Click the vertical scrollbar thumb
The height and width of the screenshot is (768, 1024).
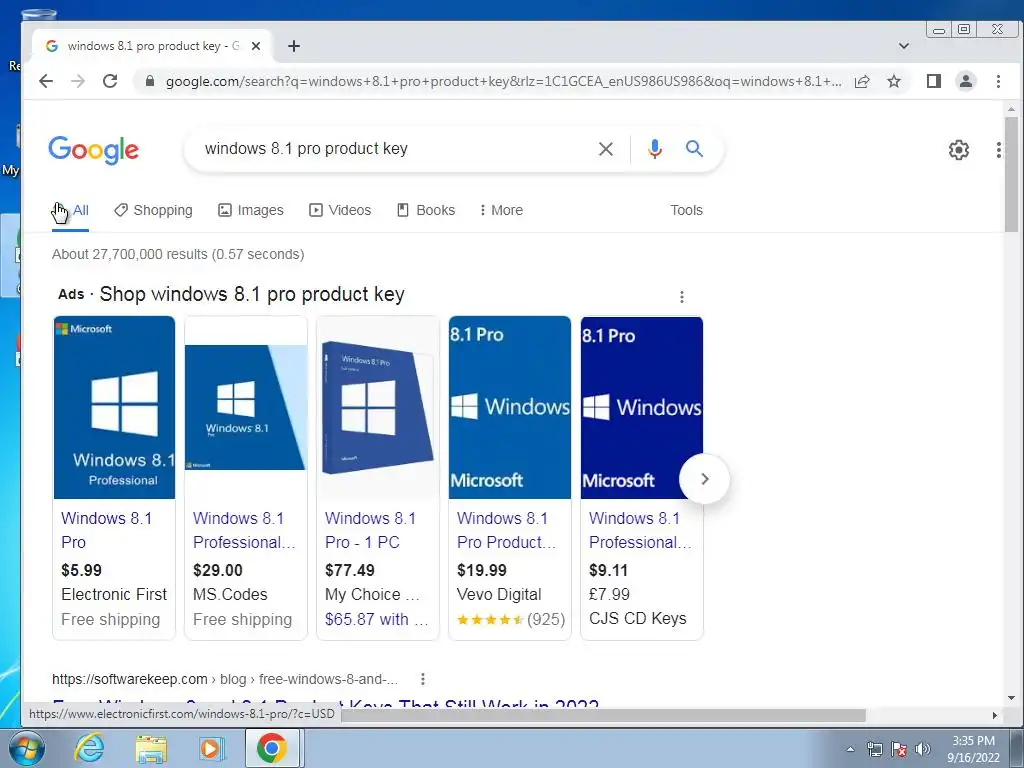click(x=1011, y=174)
